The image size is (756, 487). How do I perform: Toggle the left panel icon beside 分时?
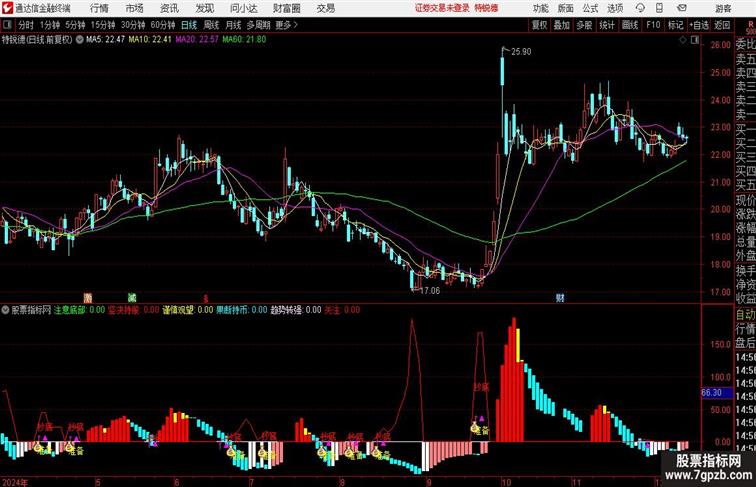7,25
